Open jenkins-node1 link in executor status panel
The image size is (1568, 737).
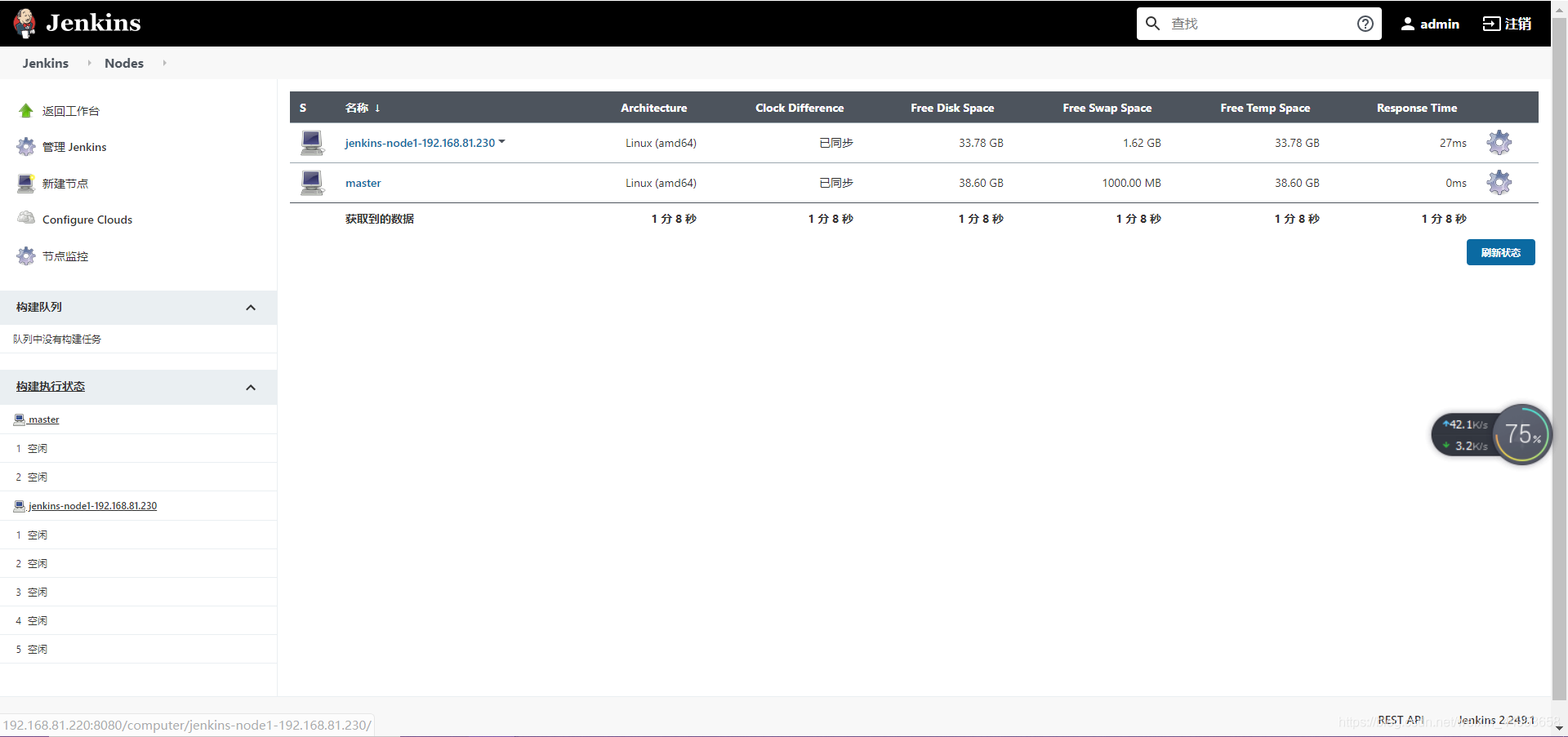(92, 506)
